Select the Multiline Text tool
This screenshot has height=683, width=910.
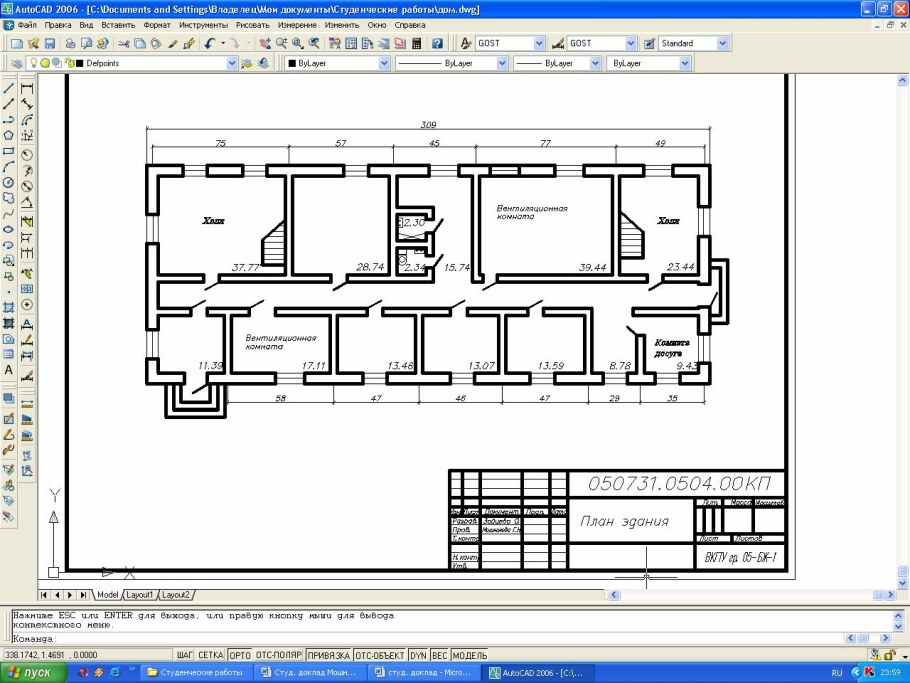(x=9, y=370)
